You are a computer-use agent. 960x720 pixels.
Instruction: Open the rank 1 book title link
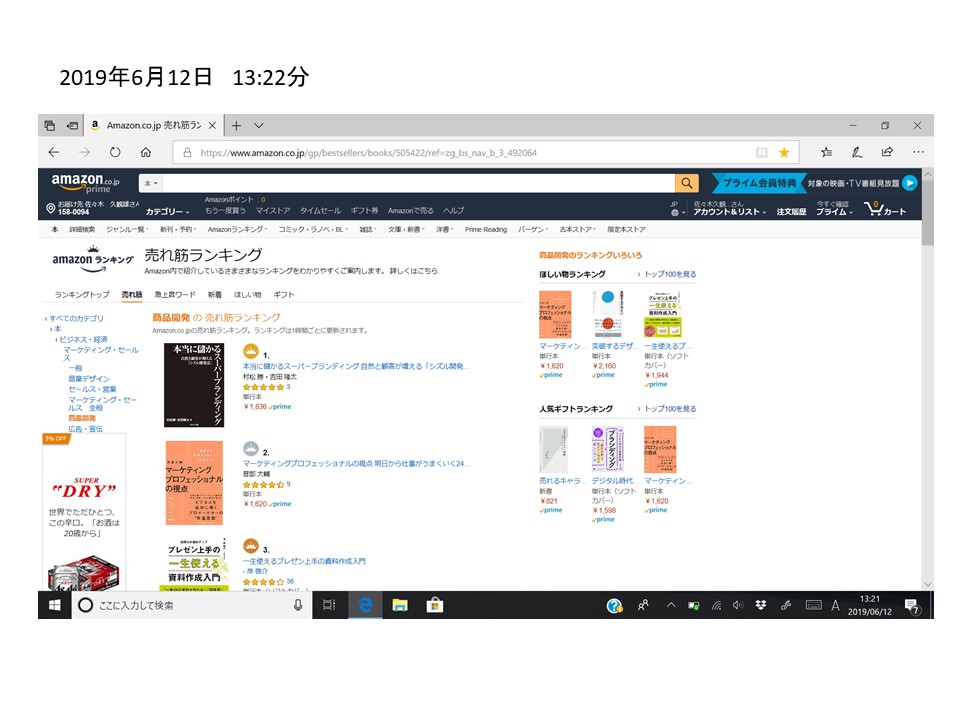pyautogui.click(x=356, y=366)
